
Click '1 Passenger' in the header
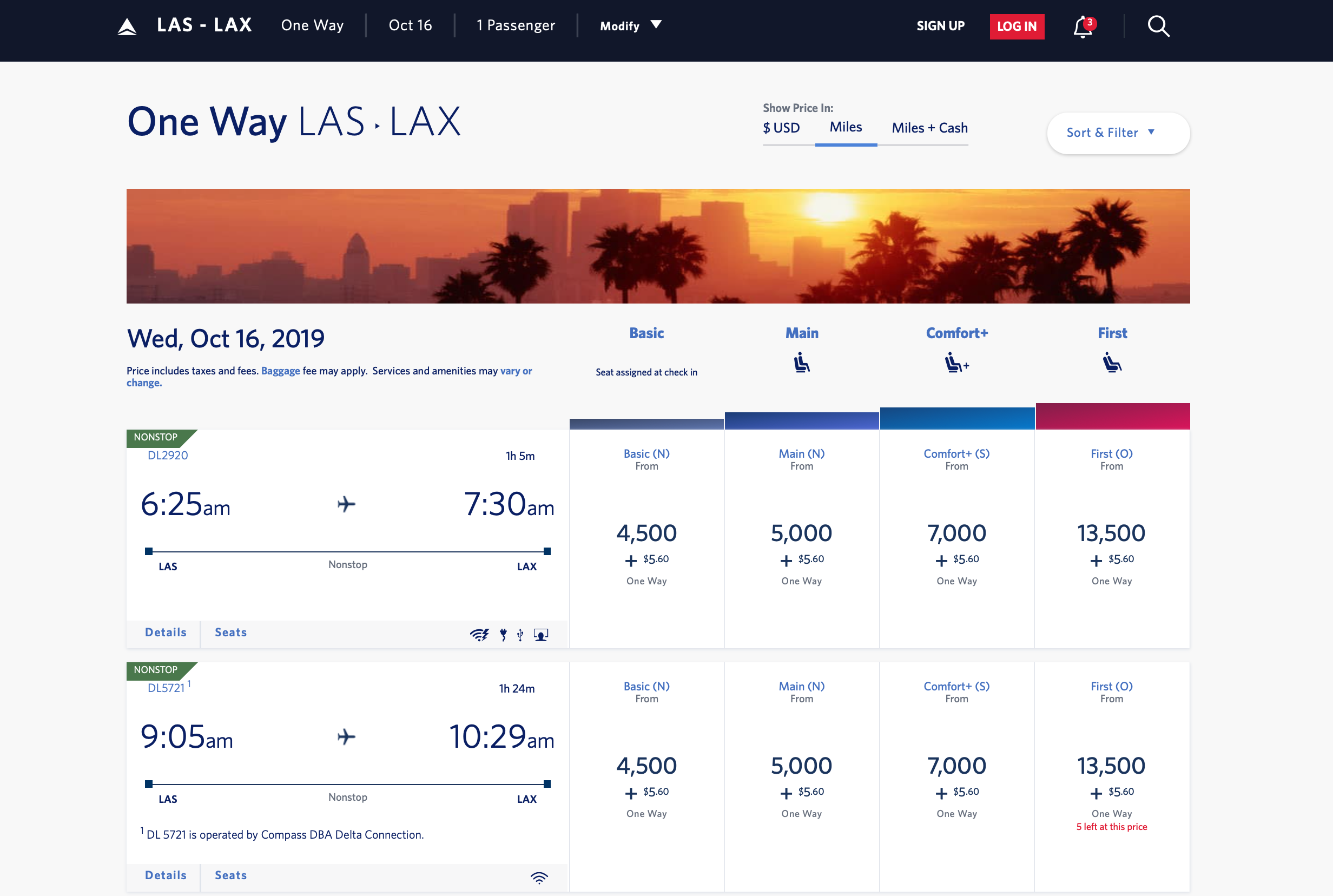[516, 25]
